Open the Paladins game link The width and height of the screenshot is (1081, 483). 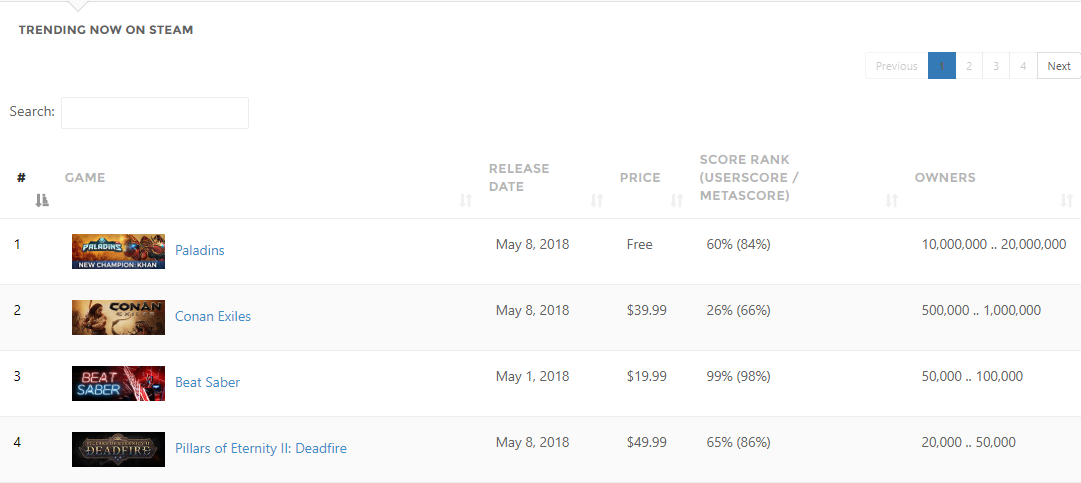click(x=200, y=250)
